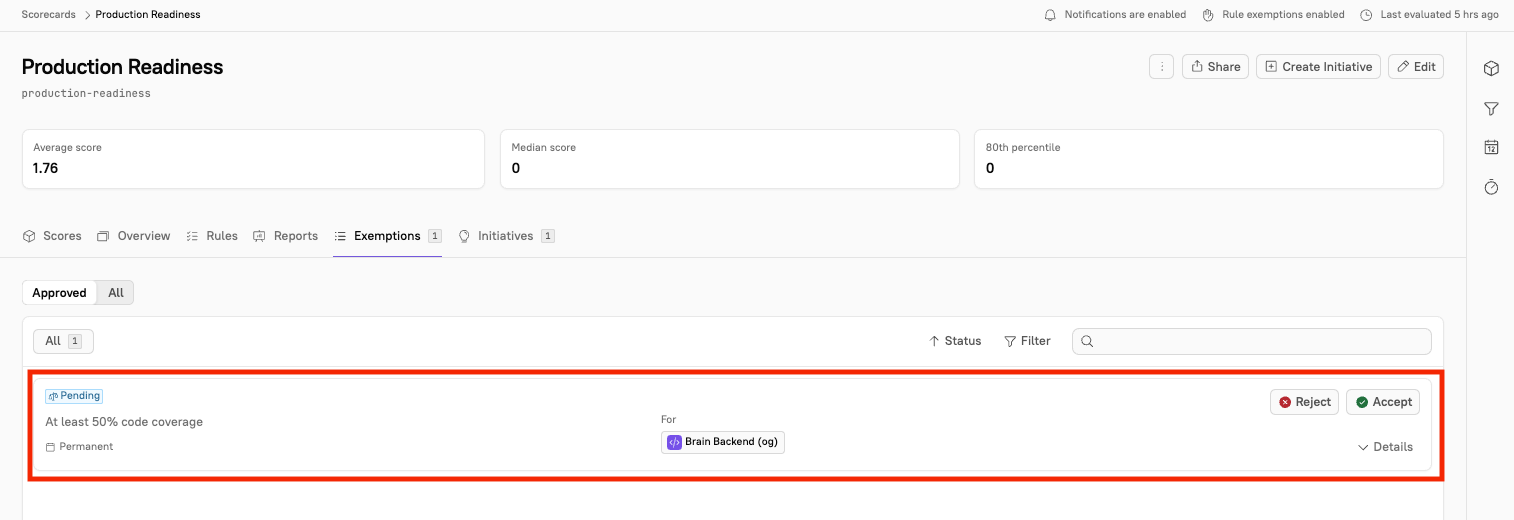The width and height of the screenshot is (1514, 520).
Task: Open the Reports tab
Action: coord(285,236)
